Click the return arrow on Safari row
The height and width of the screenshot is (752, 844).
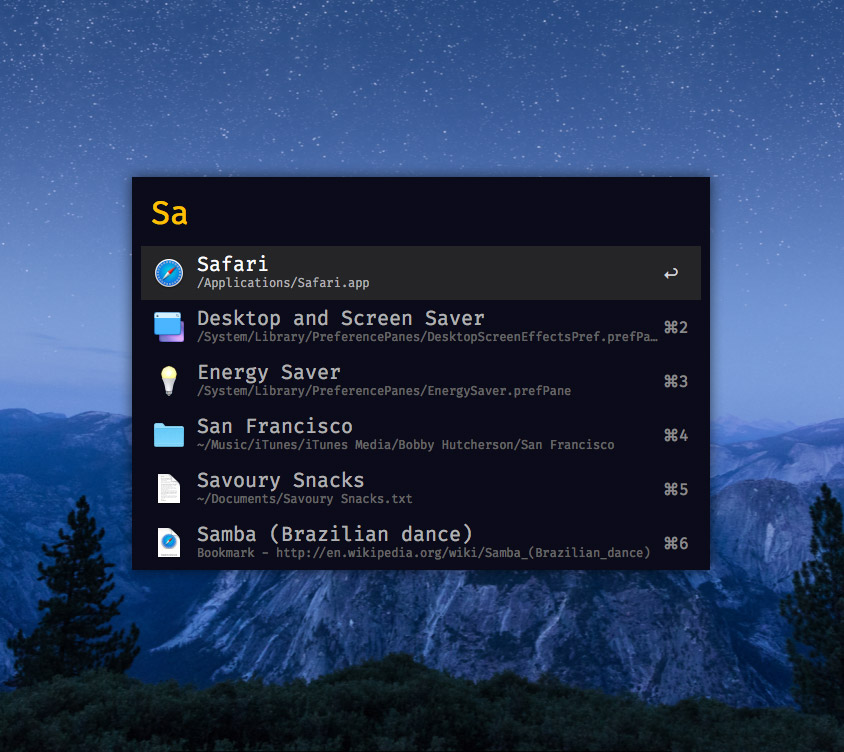671,273
